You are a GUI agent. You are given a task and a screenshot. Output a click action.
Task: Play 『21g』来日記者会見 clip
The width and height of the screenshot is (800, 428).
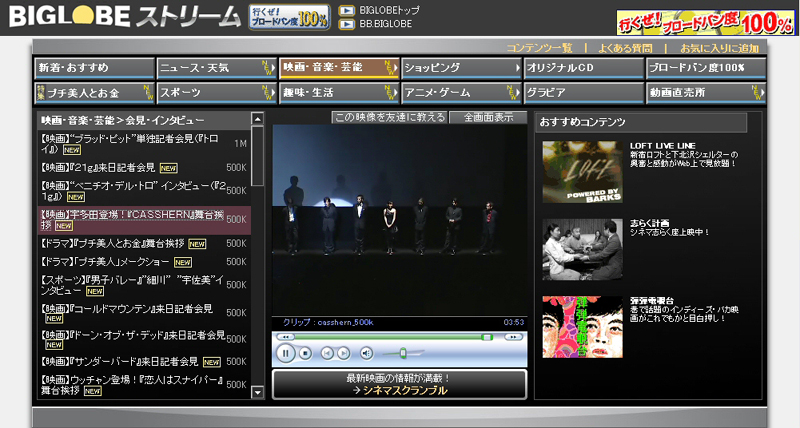144,167
